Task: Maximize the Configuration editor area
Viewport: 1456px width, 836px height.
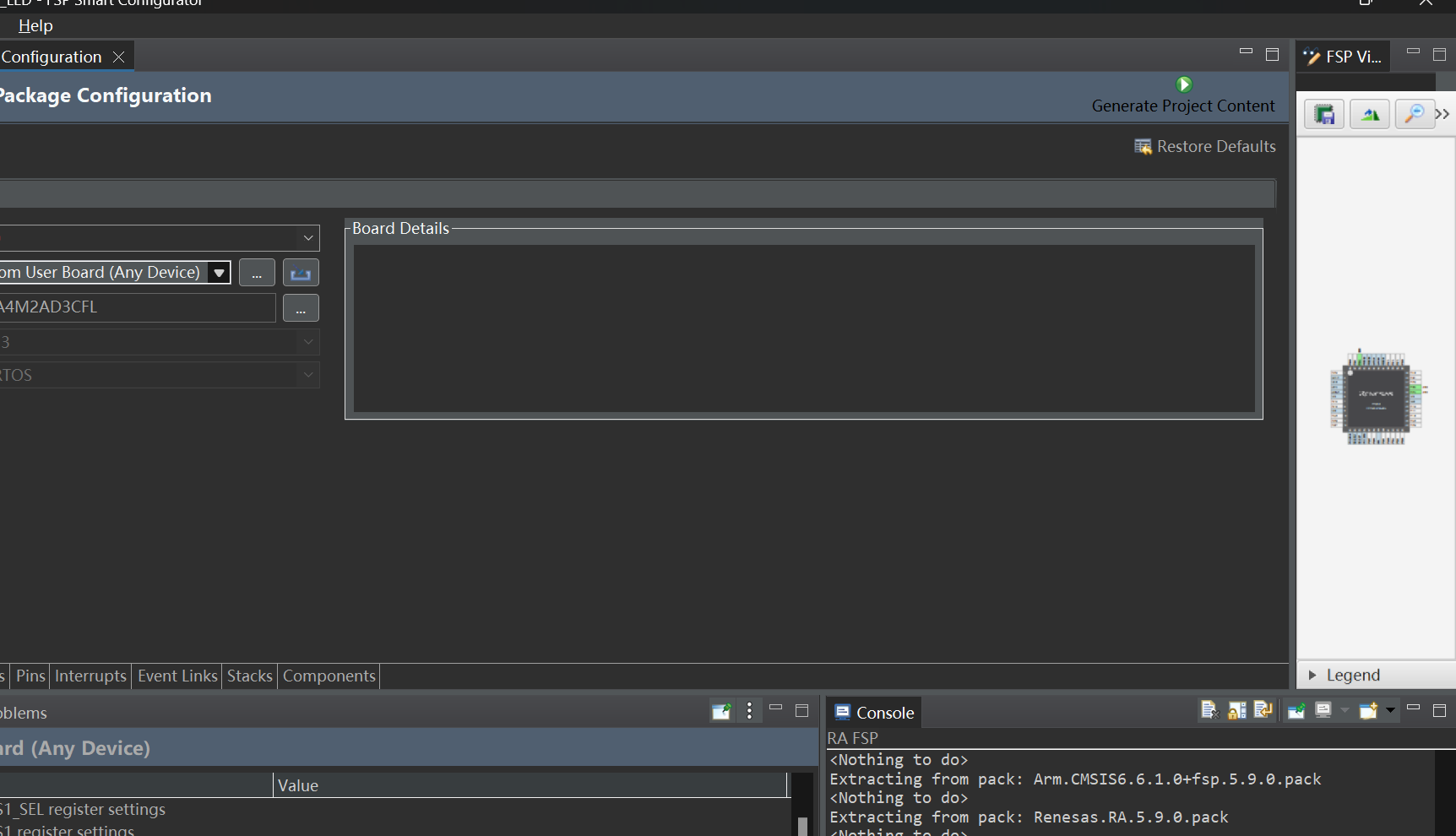Action: click(x=1272, y=55)
